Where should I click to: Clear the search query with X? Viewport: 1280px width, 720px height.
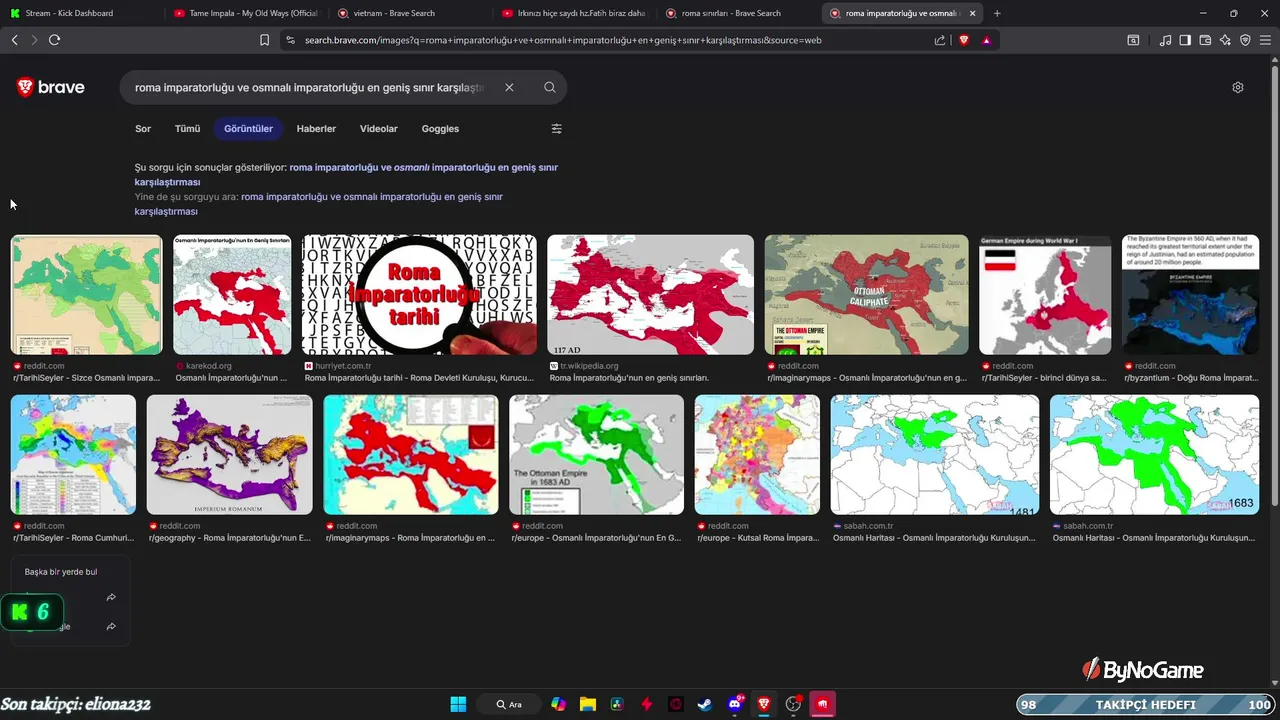coord(509,87)
